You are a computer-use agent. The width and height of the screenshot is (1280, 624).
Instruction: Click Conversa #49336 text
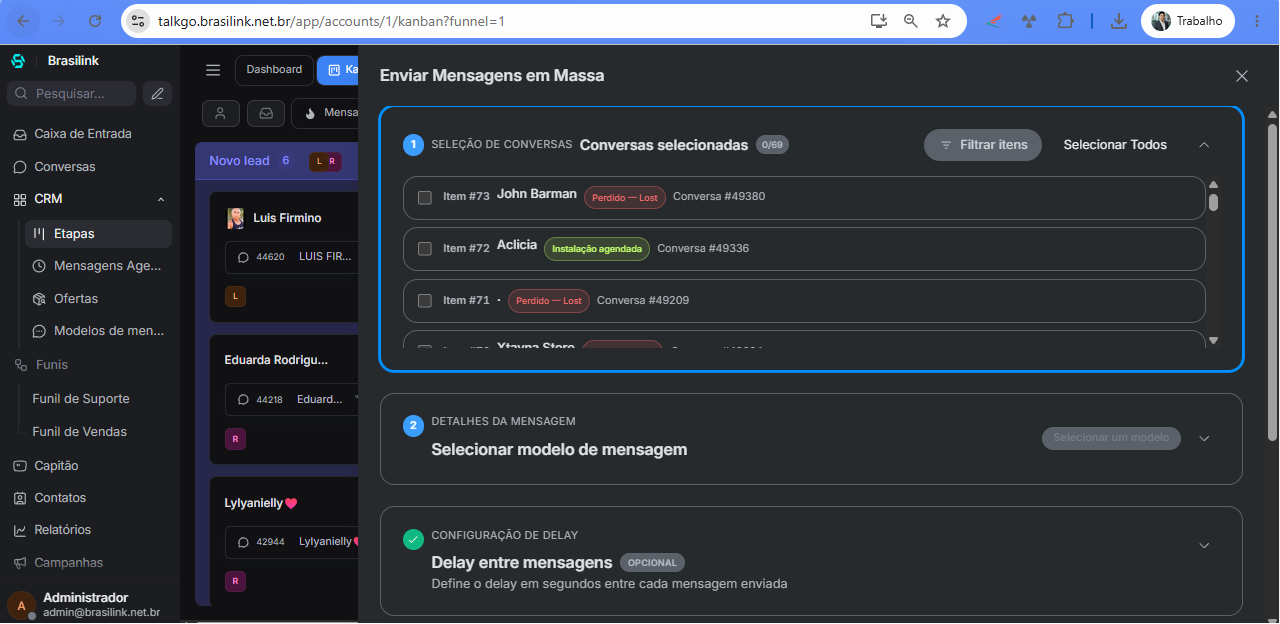(703, 248)
